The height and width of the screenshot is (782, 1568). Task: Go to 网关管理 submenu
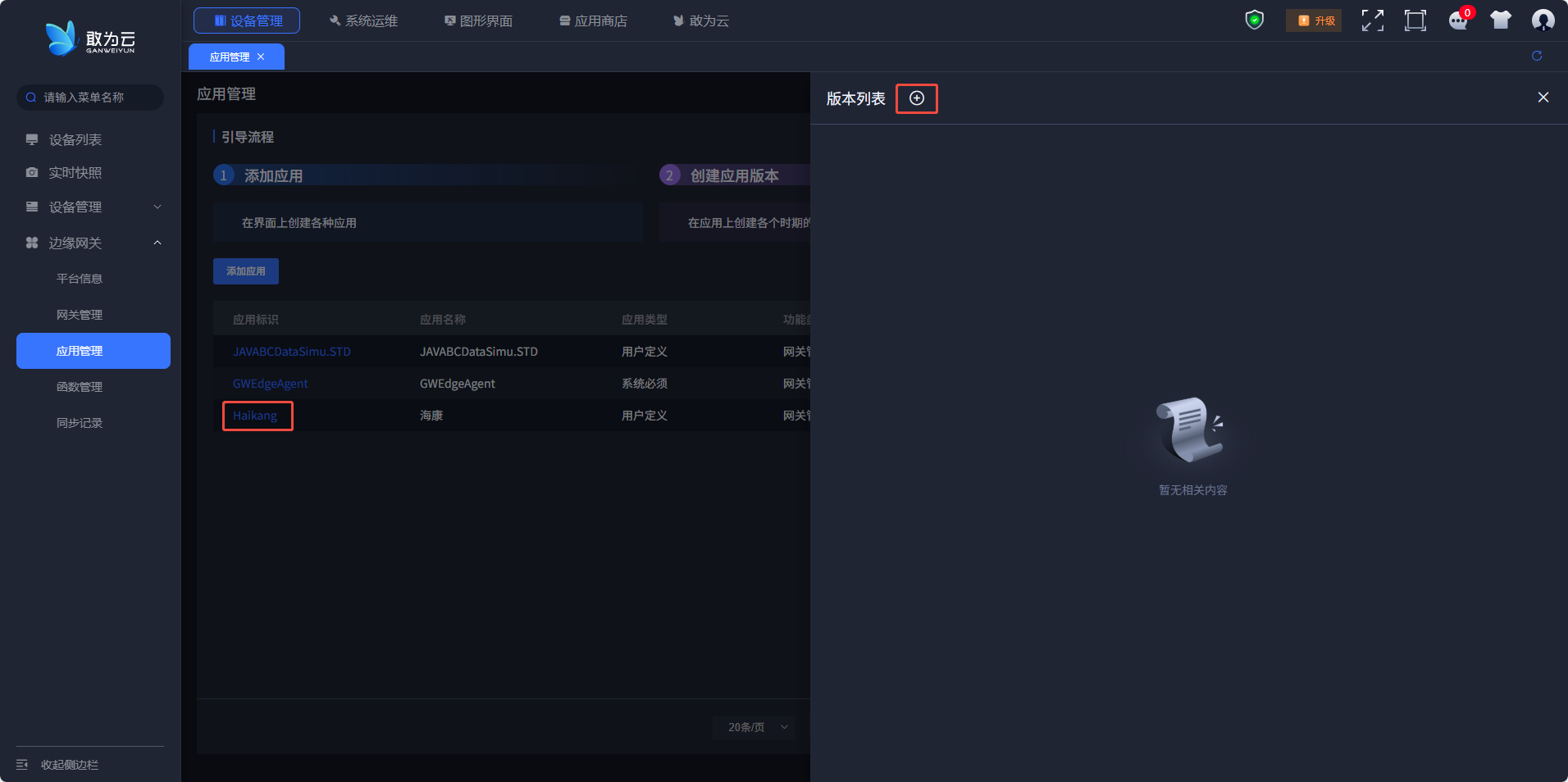(80, 315)
